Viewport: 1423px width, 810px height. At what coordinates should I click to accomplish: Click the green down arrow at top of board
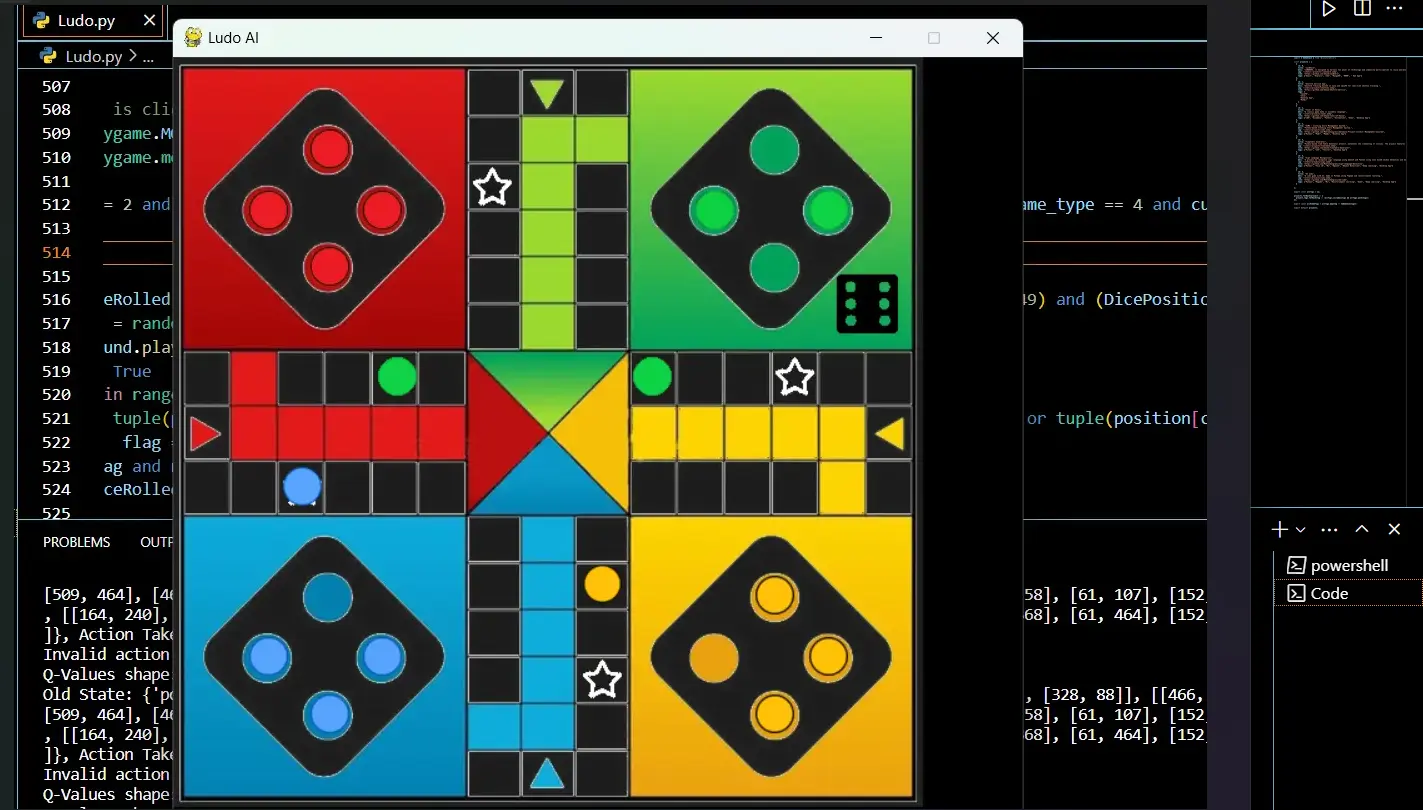point(547,94)
